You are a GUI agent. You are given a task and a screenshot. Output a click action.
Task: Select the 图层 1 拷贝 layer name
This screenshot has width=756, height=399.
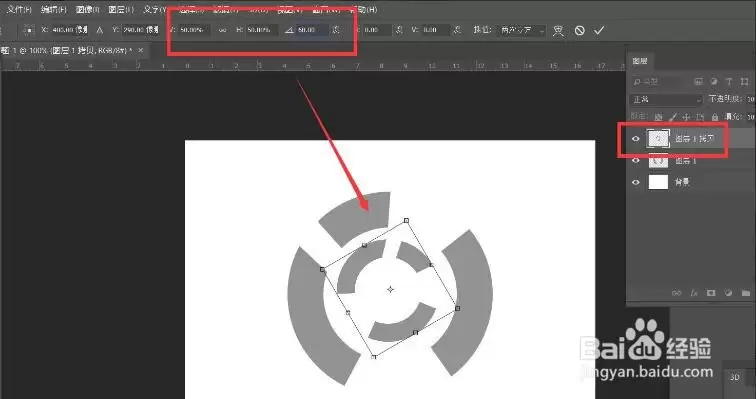(694, 139)
